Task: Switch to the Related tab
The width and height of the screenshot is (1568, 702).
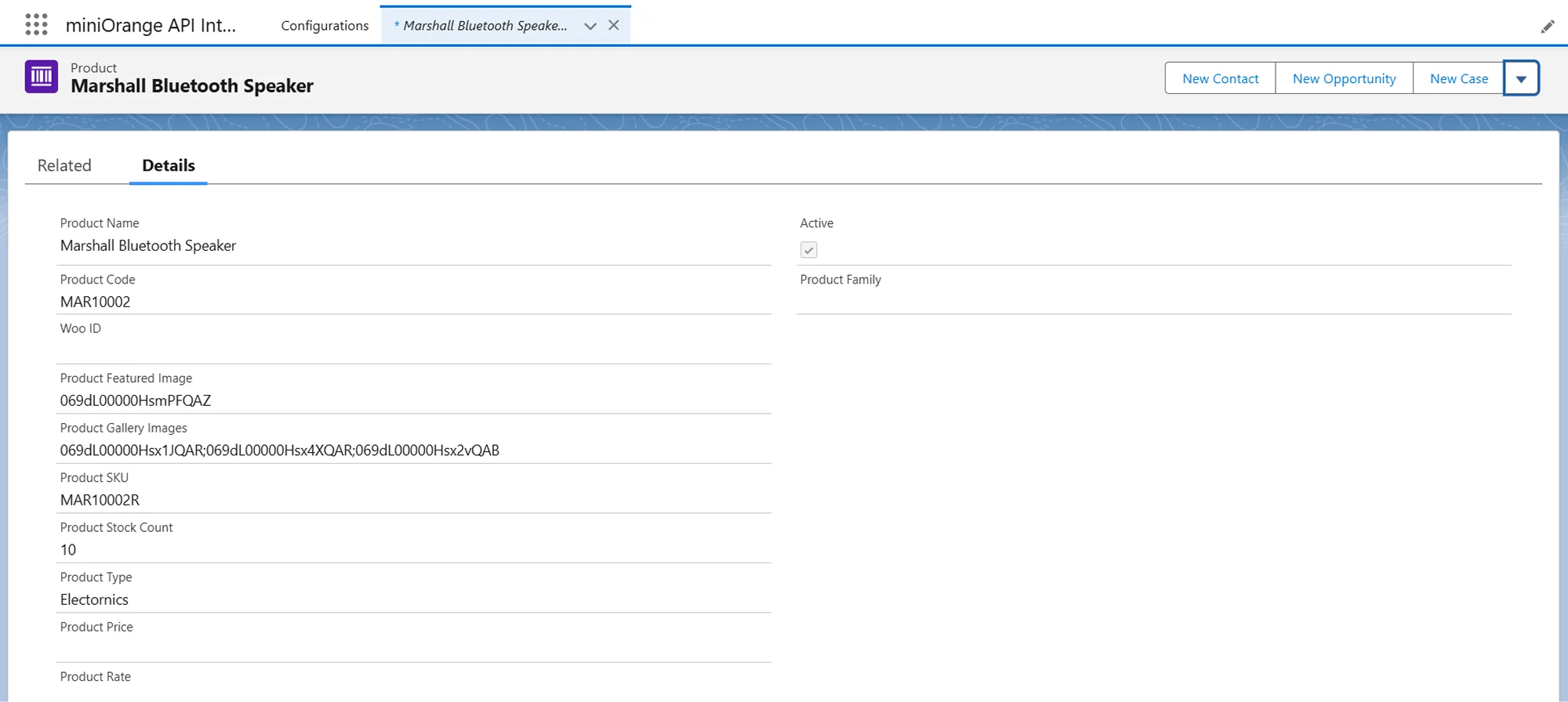Action: (64, 165)
